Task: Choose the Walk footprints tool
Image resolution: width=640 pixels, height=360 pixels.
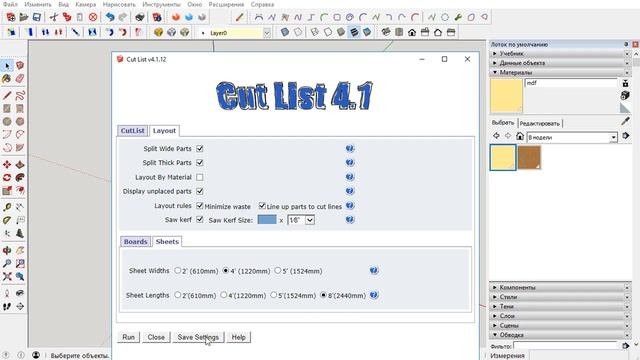Action: pyautogui.click(x=7, y=306)
